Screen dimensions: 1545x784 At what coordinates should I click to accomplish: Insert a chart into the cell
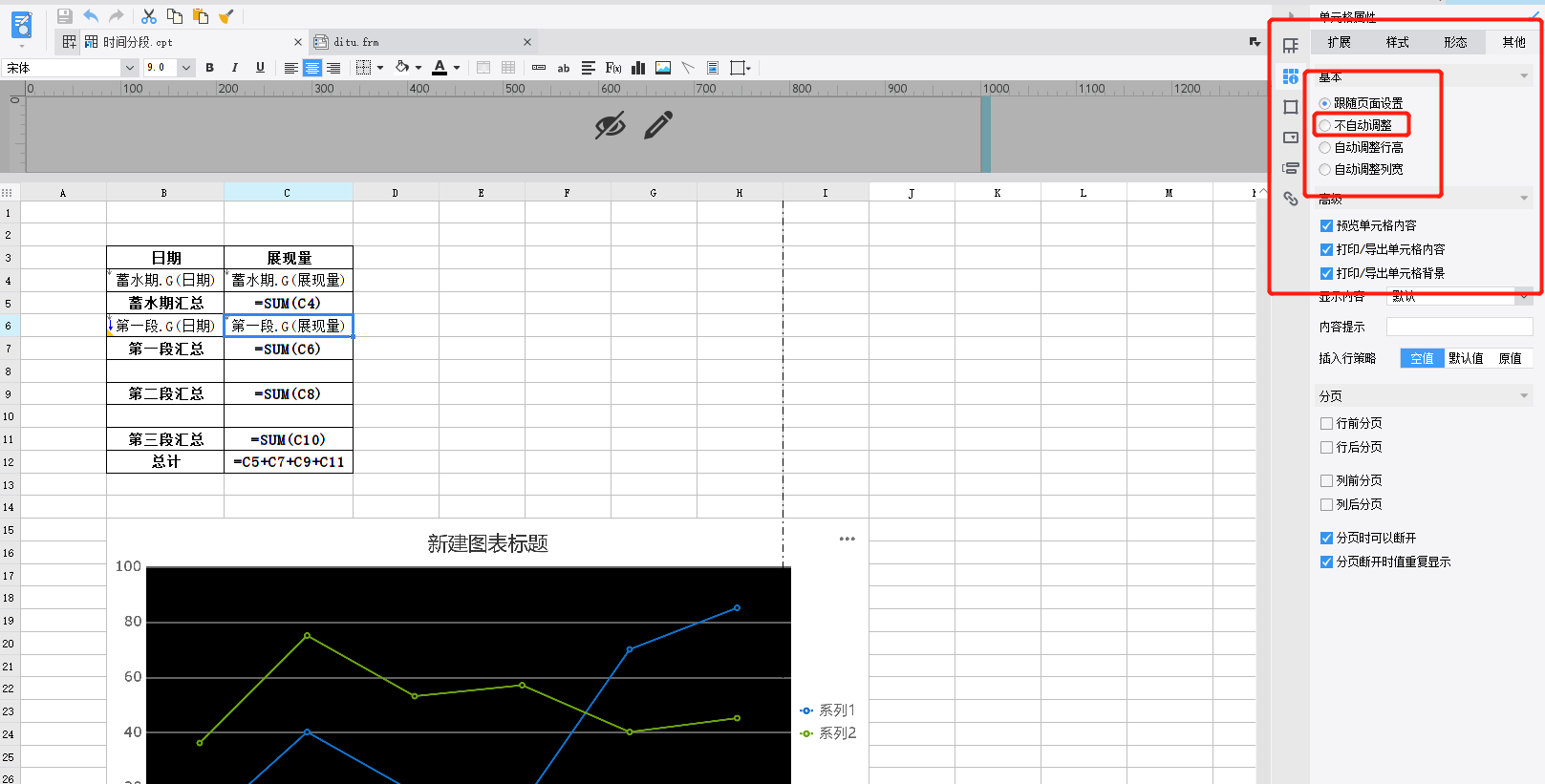[x=638, y=68]
